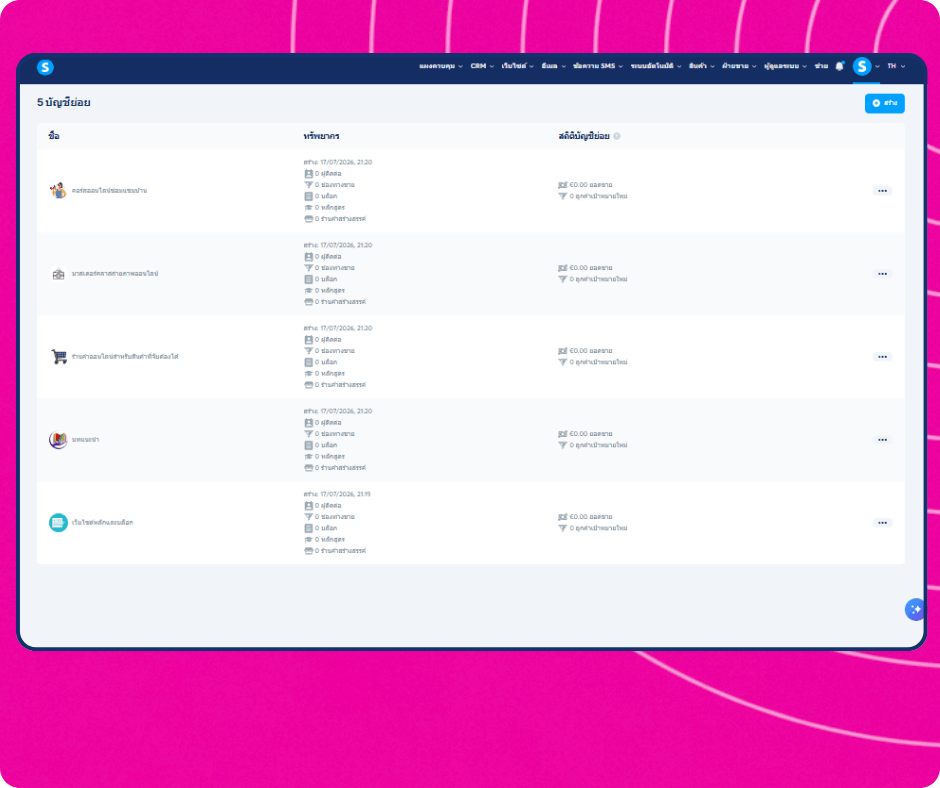The width and height of the screenshot is (940, 788).
Task: Open the sub-account named in handyman row
Action: pyautogui.click(x=109, y=191)
